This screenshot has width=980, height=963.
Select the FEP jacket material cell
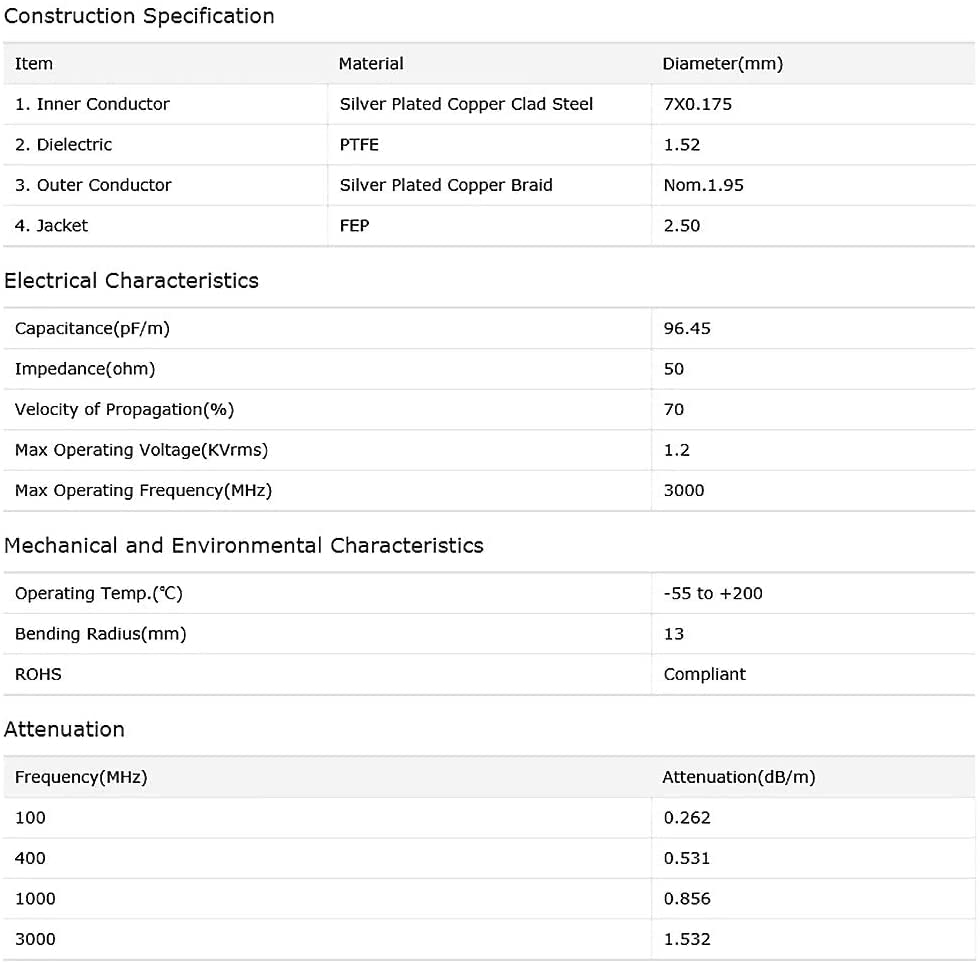(x=354, y=226)
